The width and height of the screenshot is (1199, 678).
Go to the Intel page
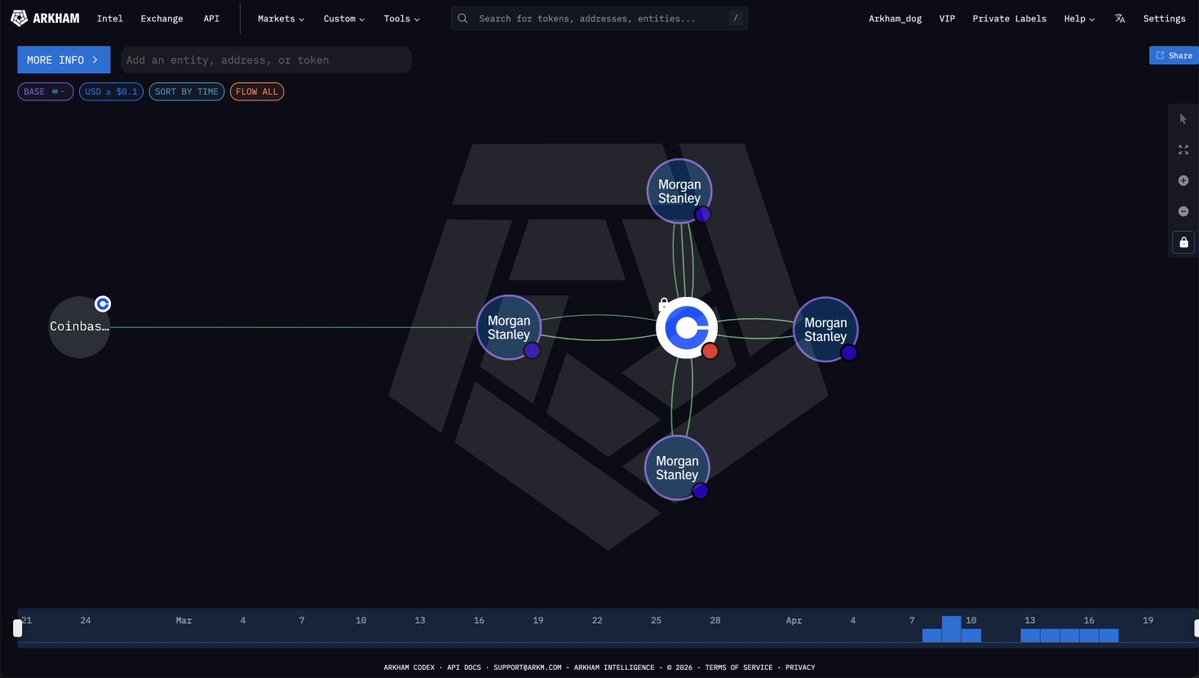point(109,18)
